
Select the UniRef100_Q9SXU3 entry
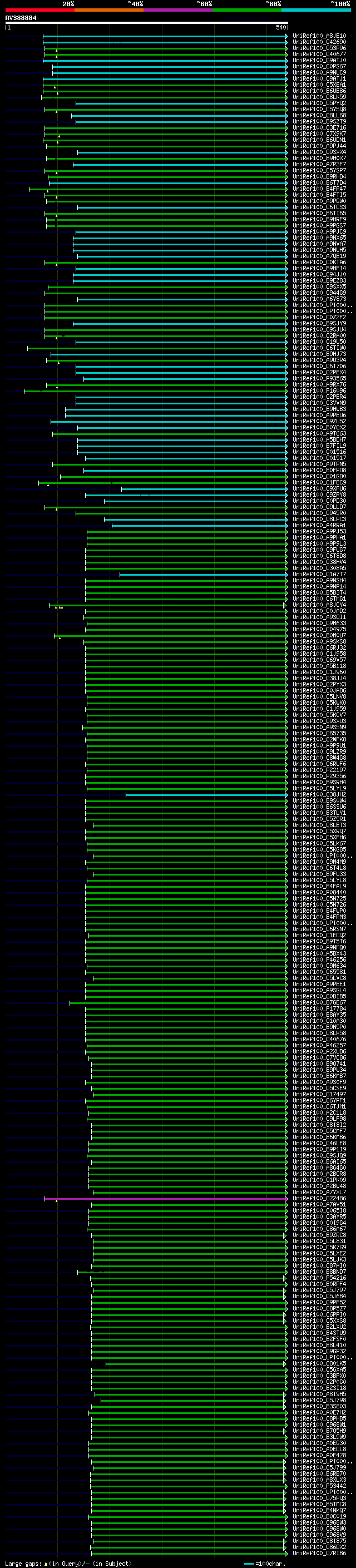pos(319,721)
